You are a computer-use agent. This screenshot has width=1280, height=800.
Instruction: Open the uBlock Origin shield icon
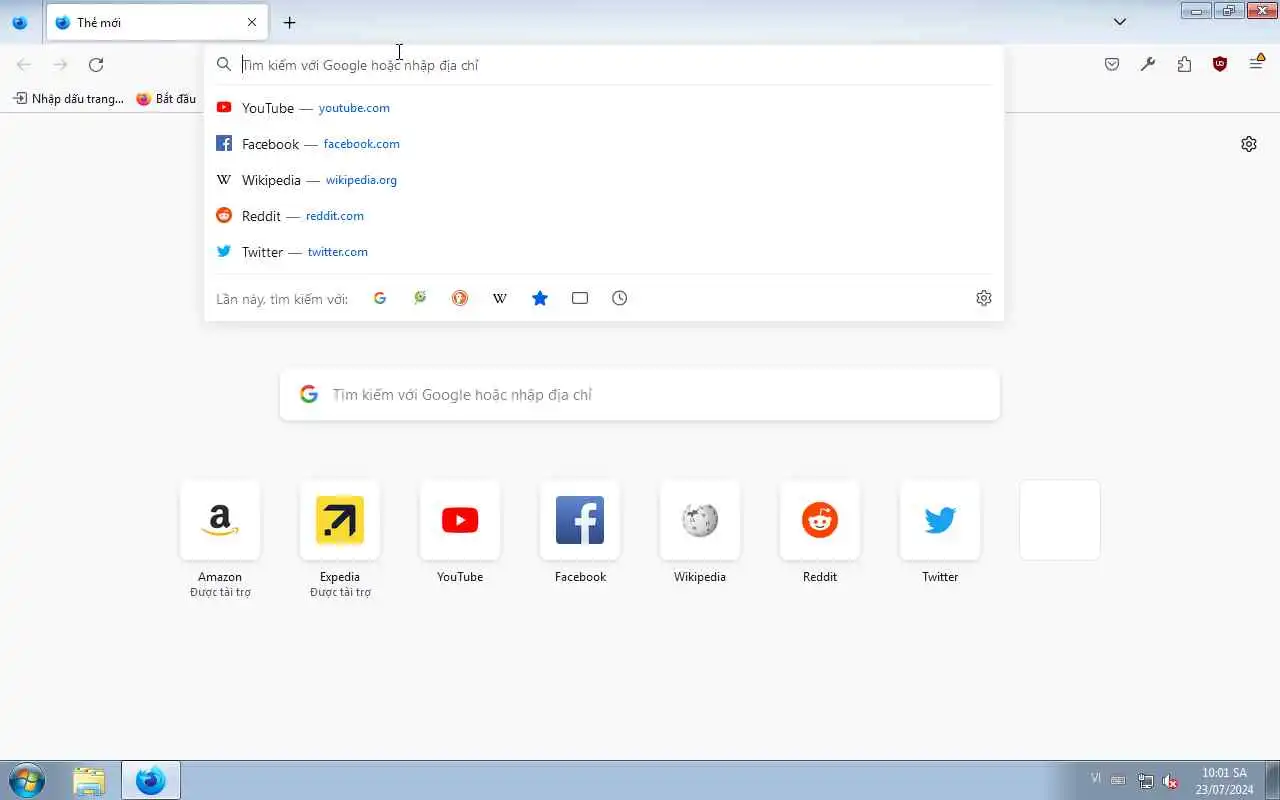[x=1220, y=65]
